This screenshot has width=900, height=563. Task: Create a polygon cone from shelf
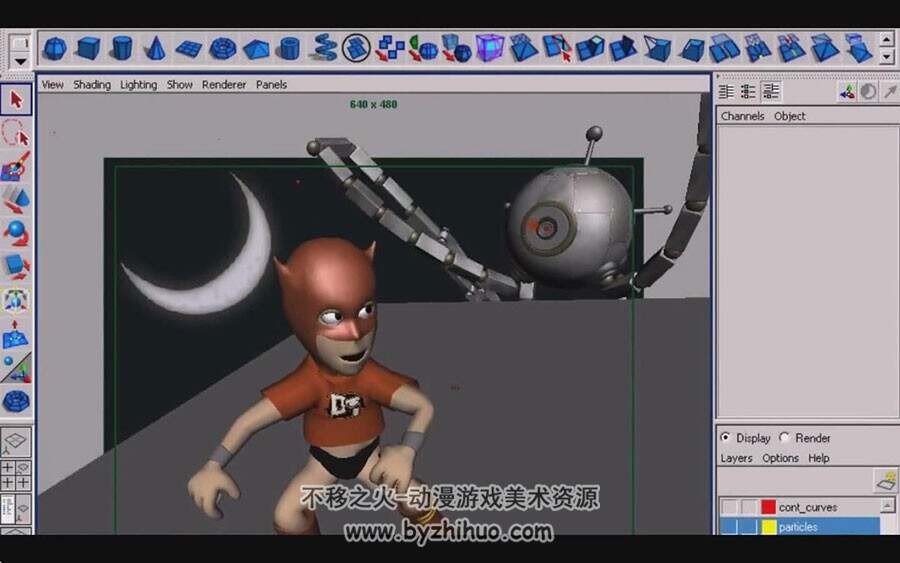(155, 48)
